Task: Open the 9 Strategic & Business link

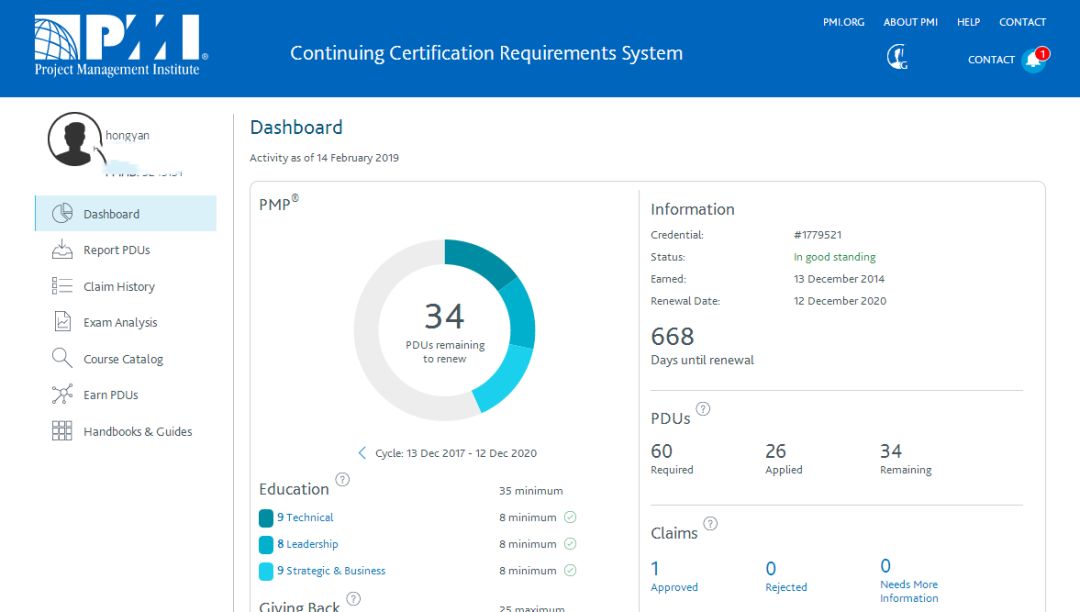Action: click(x=331, y=571)
